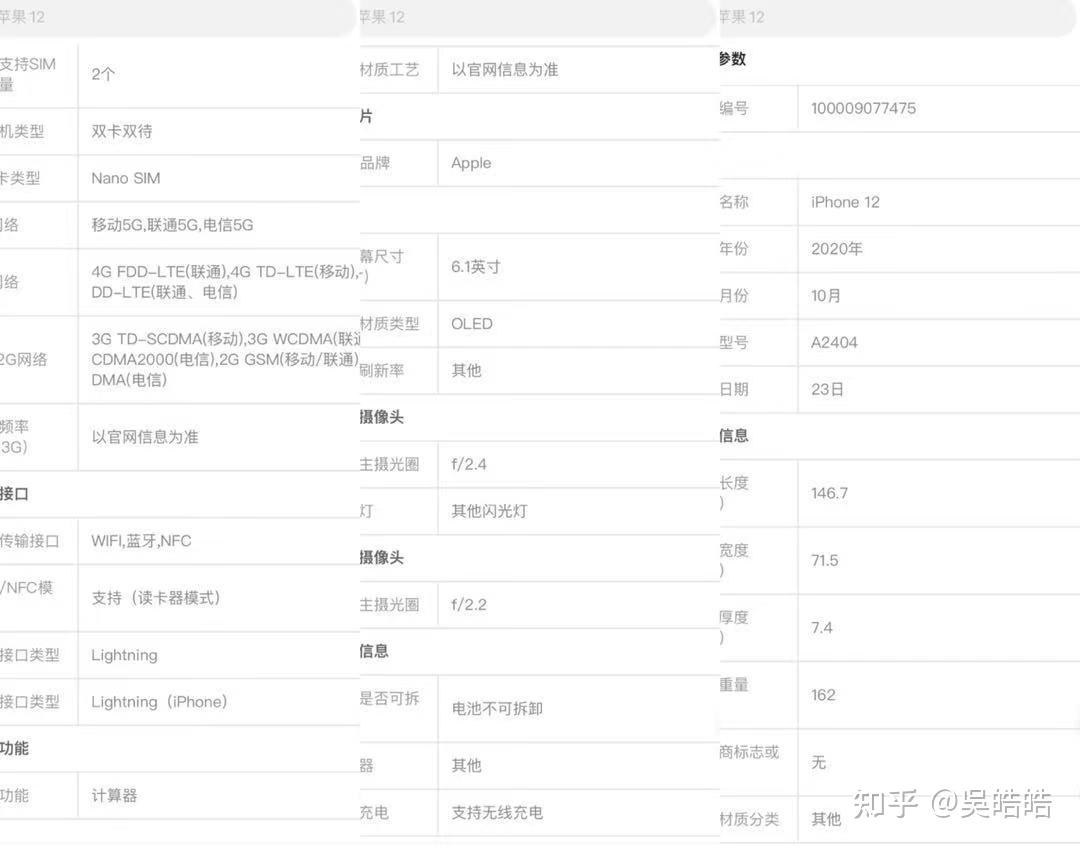The image size is (1080, 848).
Task: Click 以官网信息为准 in the 材质工艺 row
Action: [505, 70]
